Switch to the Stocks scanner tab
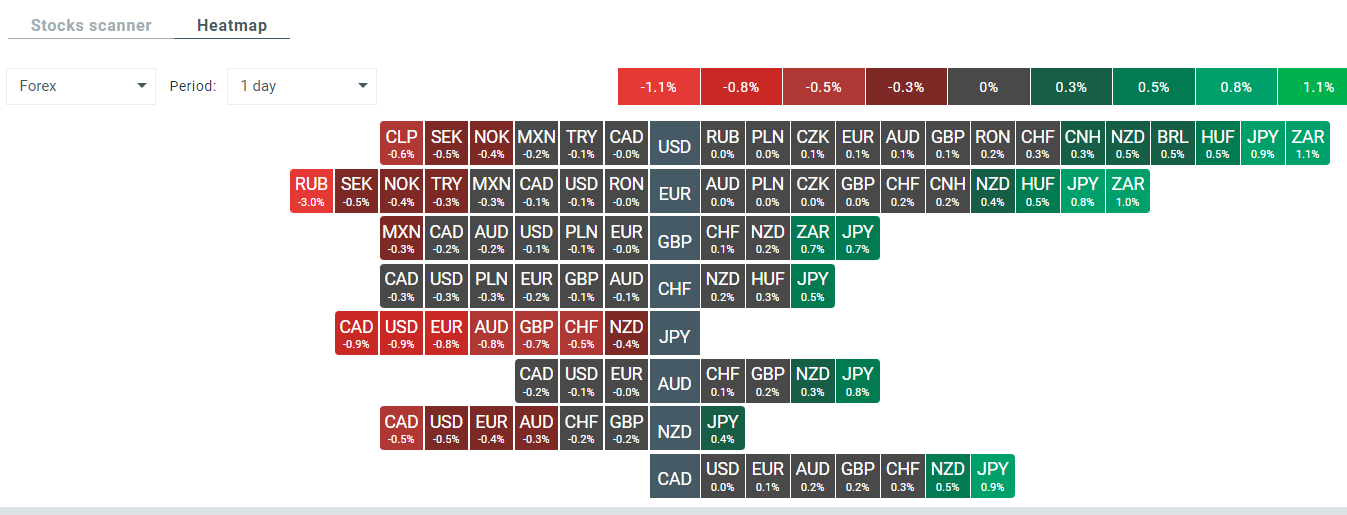 (x=91, y=25)
